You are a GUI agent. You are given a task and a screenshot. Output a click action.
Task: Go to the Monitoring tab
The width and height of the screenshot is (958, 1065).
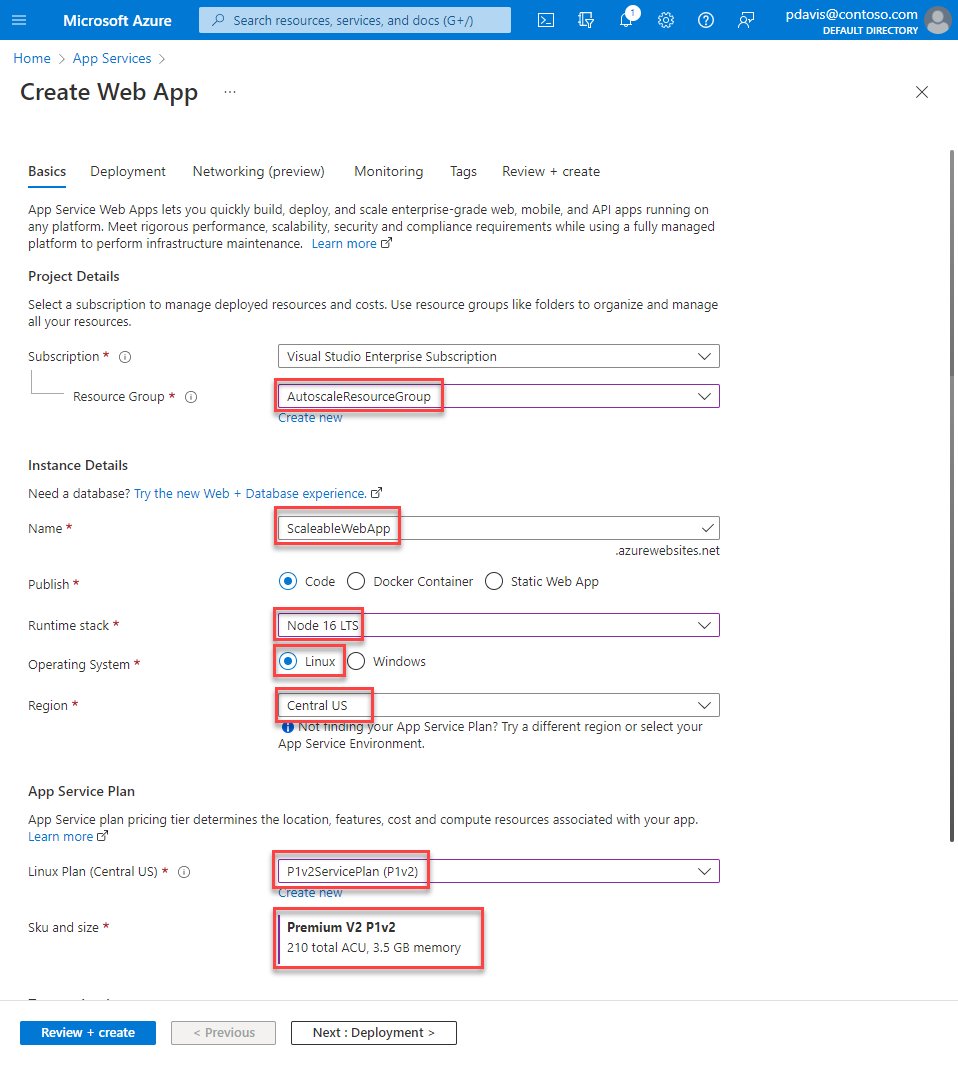[388, 171]
